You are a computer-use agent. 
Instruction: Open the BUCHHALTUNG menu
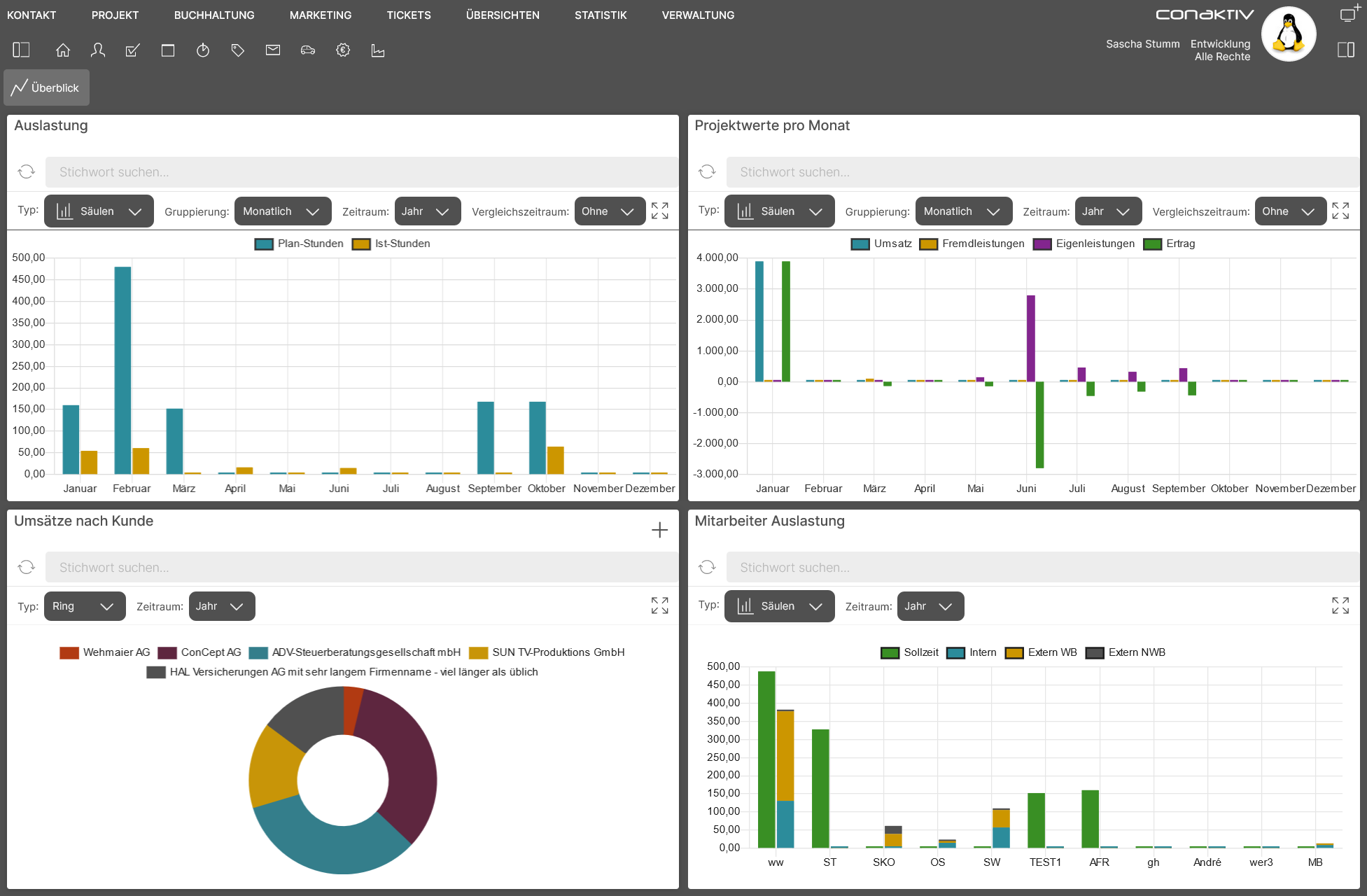pos(214,15)
